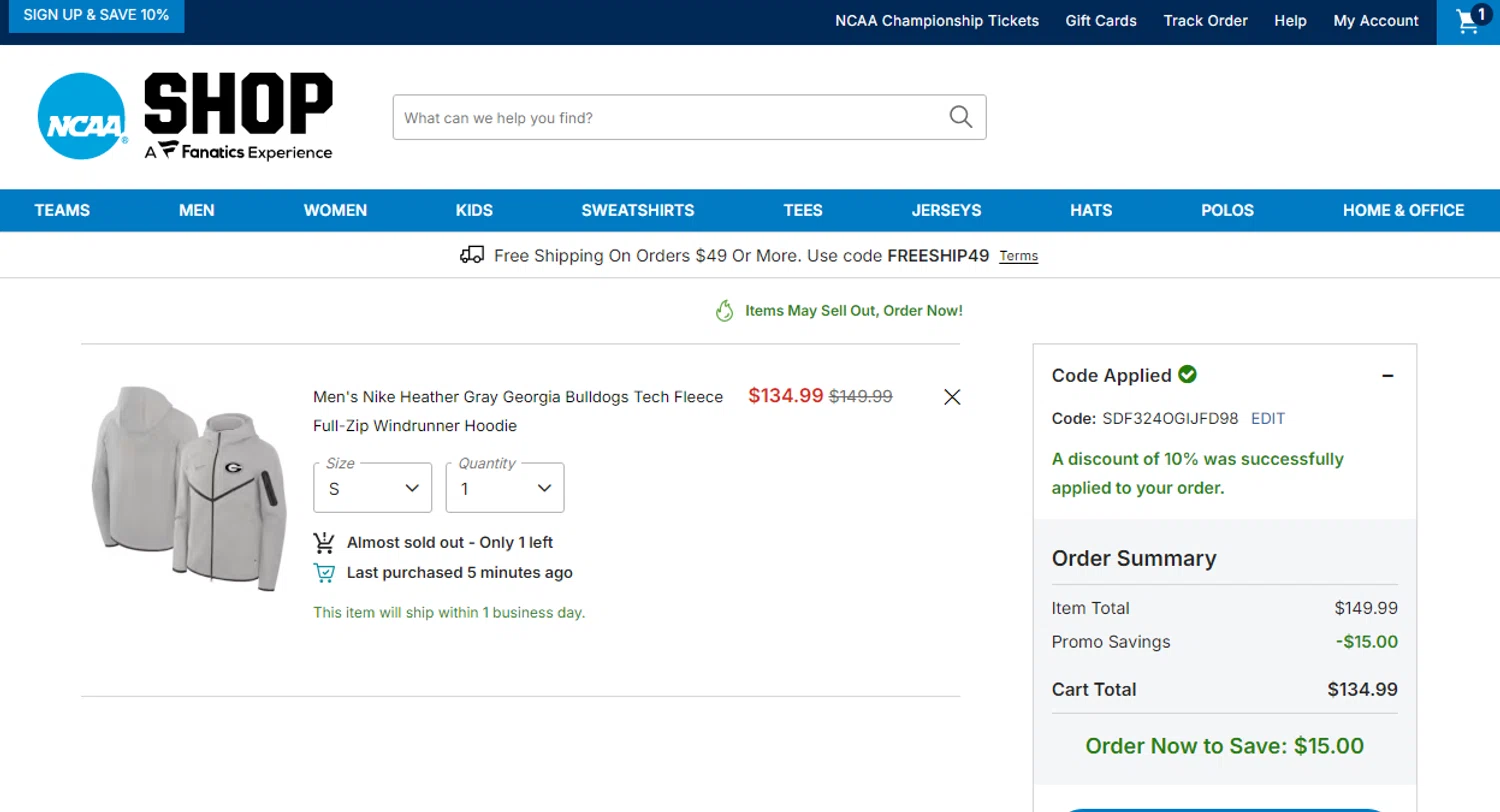Open the Size dropdown
The width and height of the screenshot is (1500, 812).
[372, 488]
